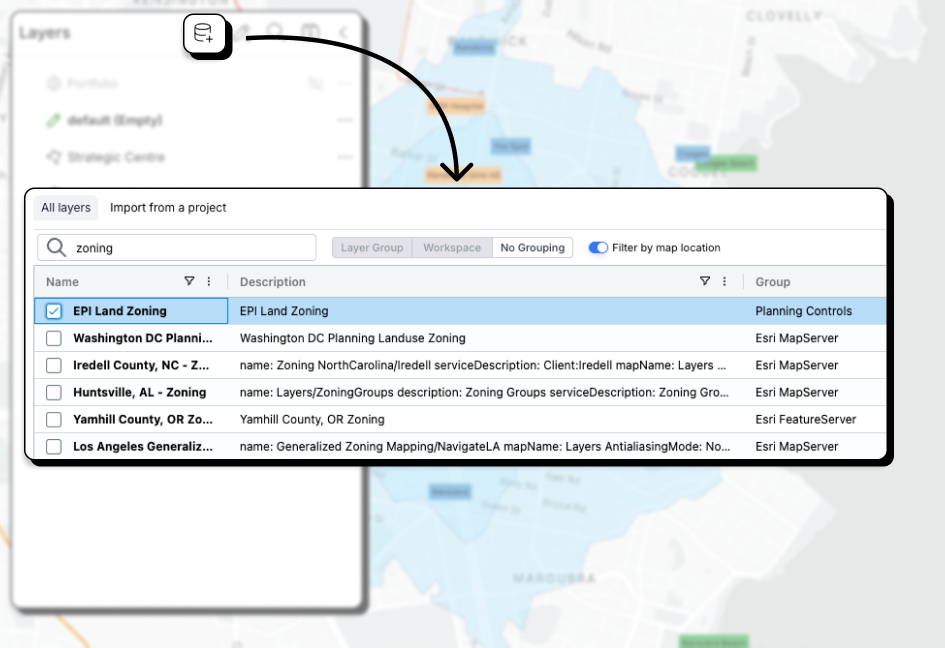Collapse the Layers panel with the chevron
The height and width of the screenshot is (648, 945).
click(343, 33)
